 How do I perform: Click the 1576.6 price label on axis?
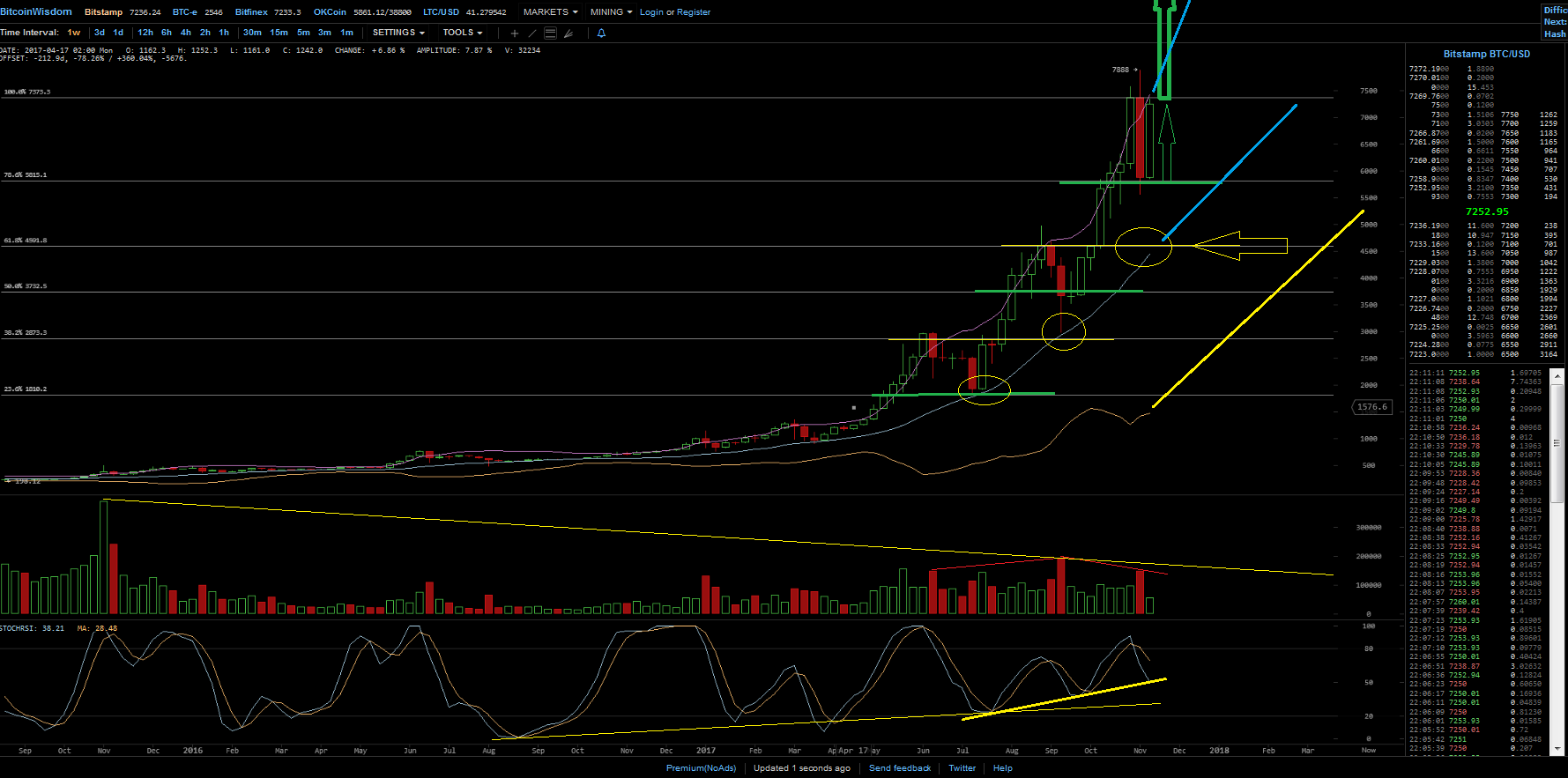(x=1372, y=407)
